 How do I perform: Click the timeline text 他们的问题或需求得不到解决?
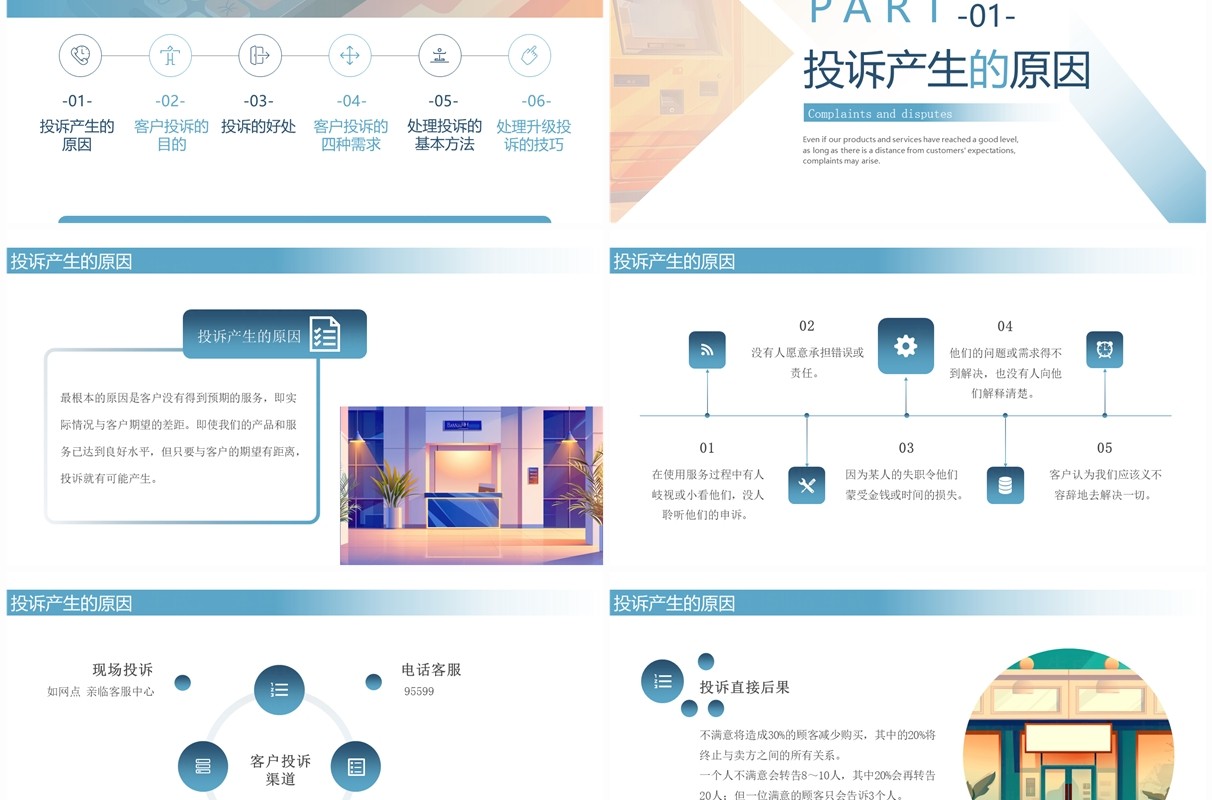[1005, 373]
